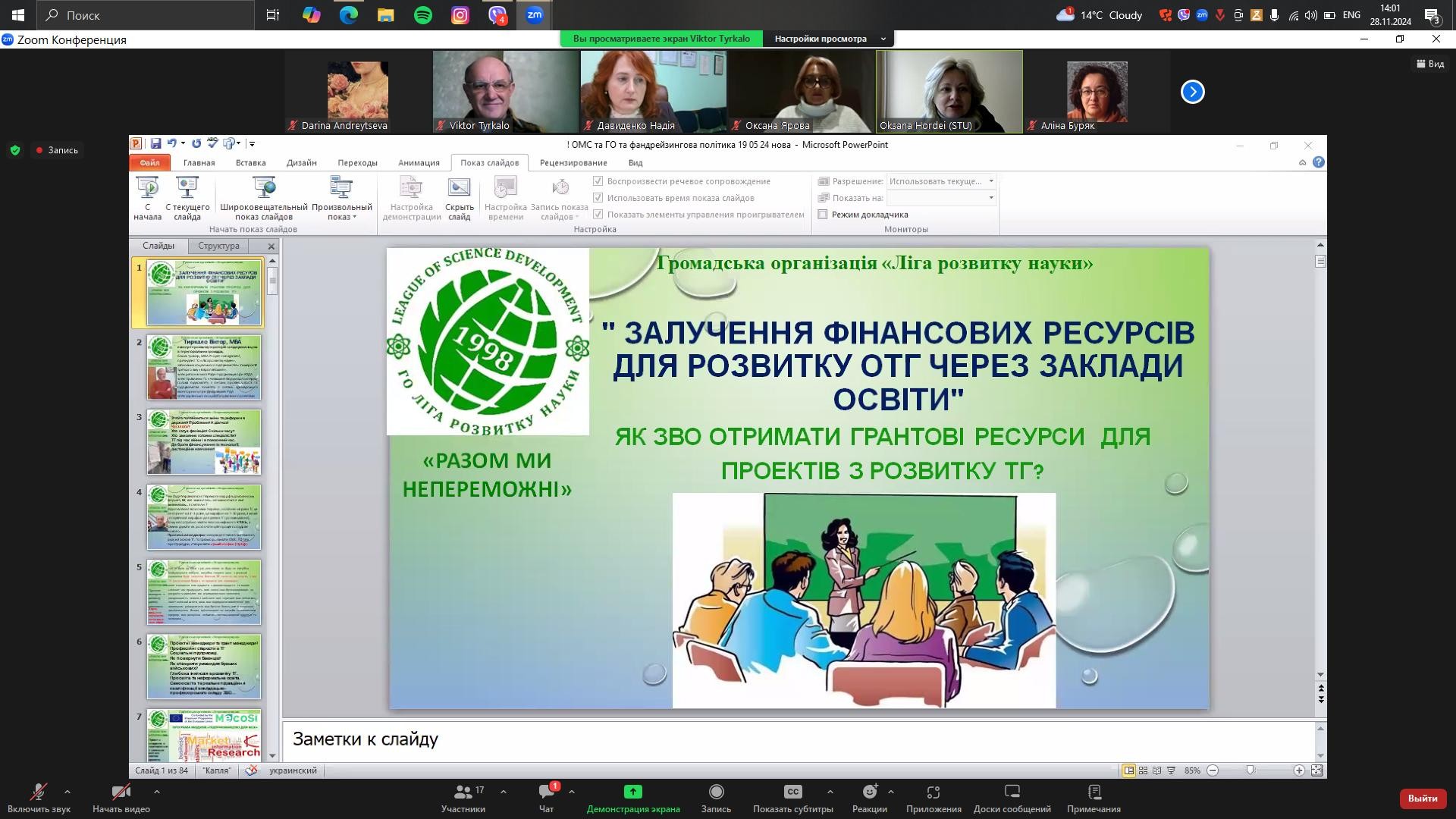Show subtitles with the CC icon
Screen dimensions: 1456x819
point(792,792)
